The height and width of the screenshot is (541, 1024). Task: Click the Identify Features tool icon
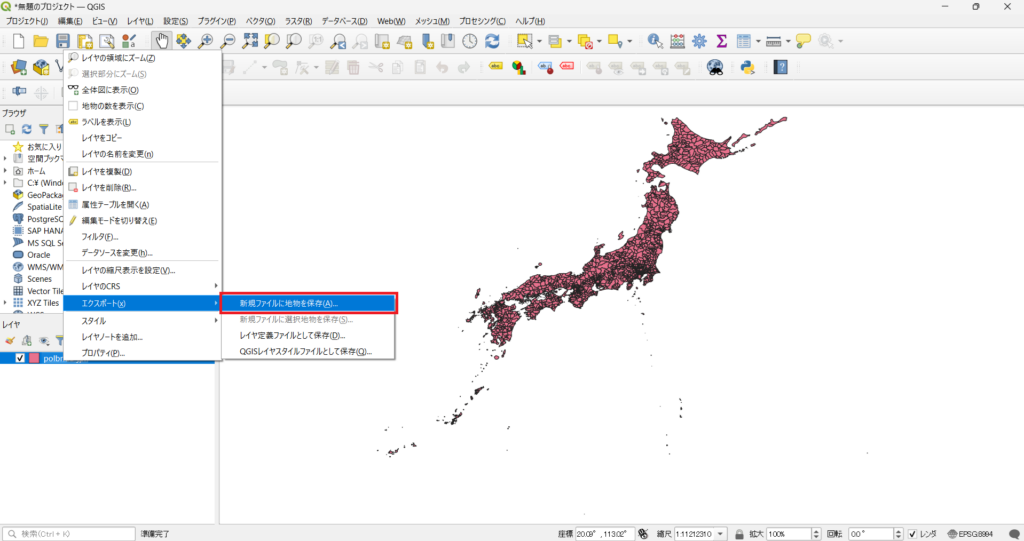tap(655, 41)
